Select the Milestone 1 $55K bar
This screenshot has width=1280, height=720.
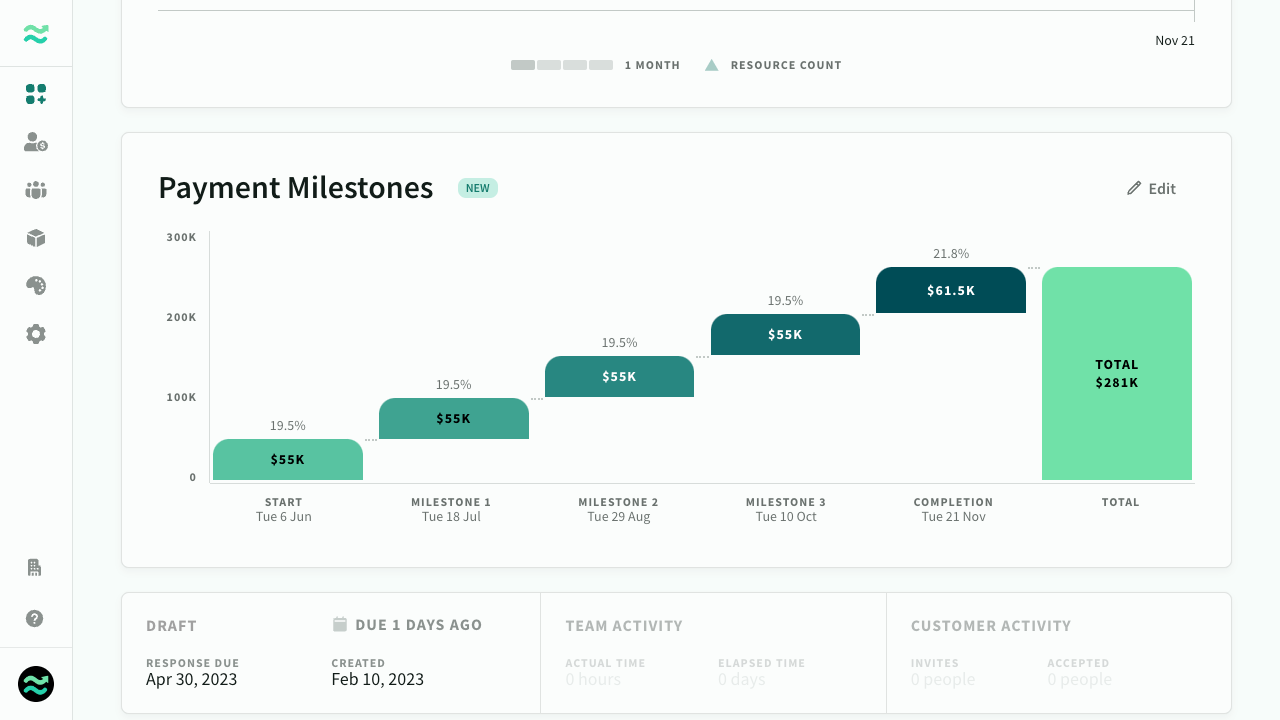tap(454, 418)
